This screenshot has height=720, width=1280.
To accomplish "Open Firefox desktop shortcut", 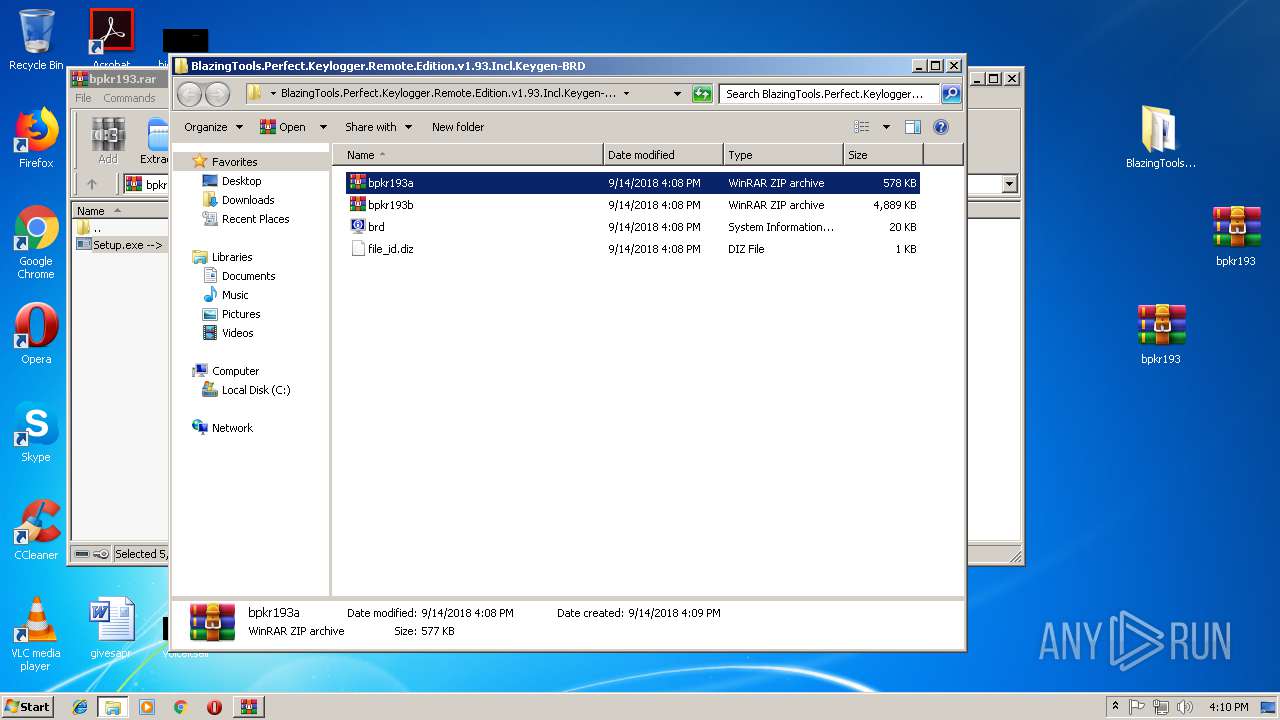I will 36,138.
